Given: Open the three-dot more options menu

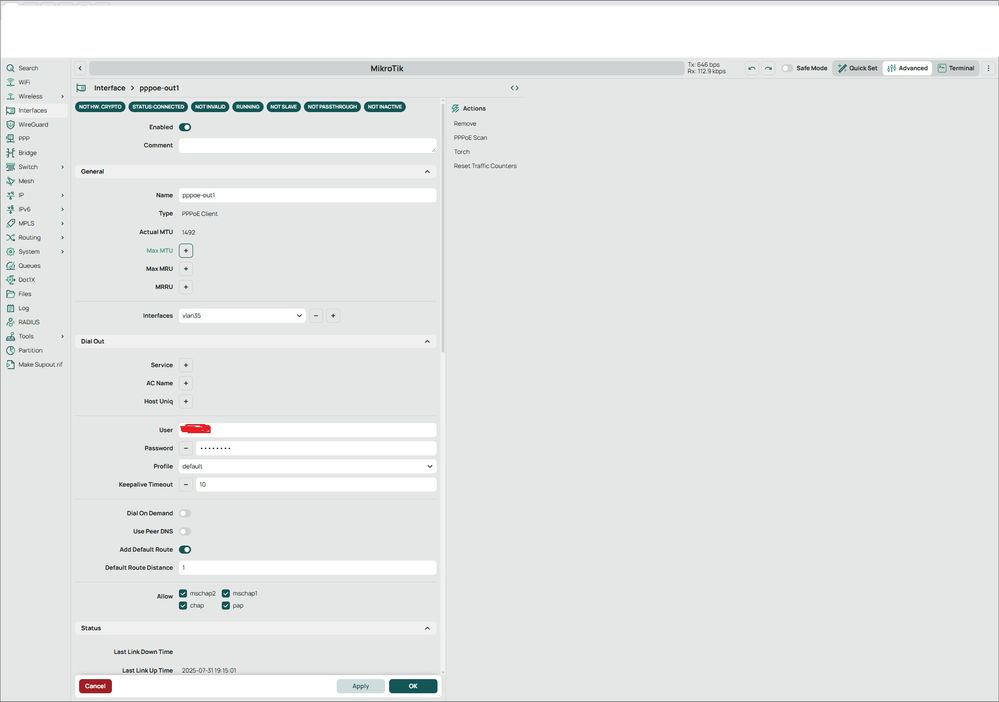Looking at the screenshot, I should (x=988, y=68).
